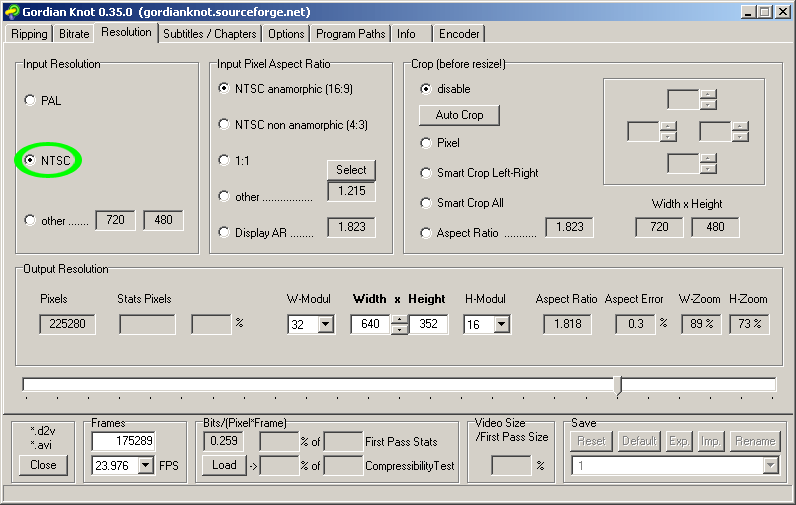The height and width of the screenshot is (505, 796).
Task: Open the Subtitles / Chapters tab
Action: click(x=210, y=34)
